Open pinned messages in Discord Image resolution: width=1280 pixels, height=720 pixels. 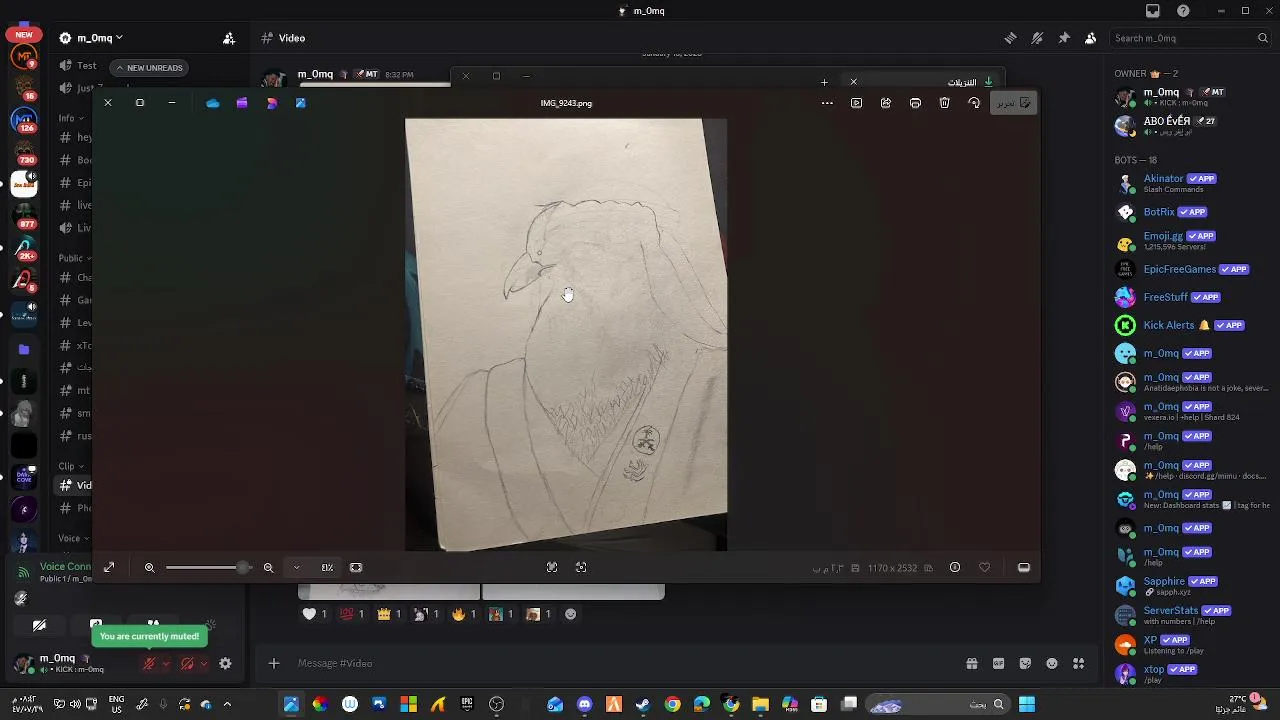[x=1064, y=38]
